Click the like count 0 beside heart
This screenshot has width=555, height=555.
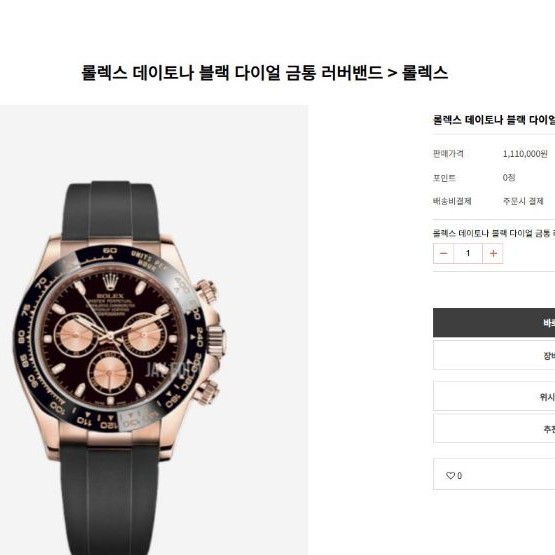pyautogui.click(x=459, y=476)
